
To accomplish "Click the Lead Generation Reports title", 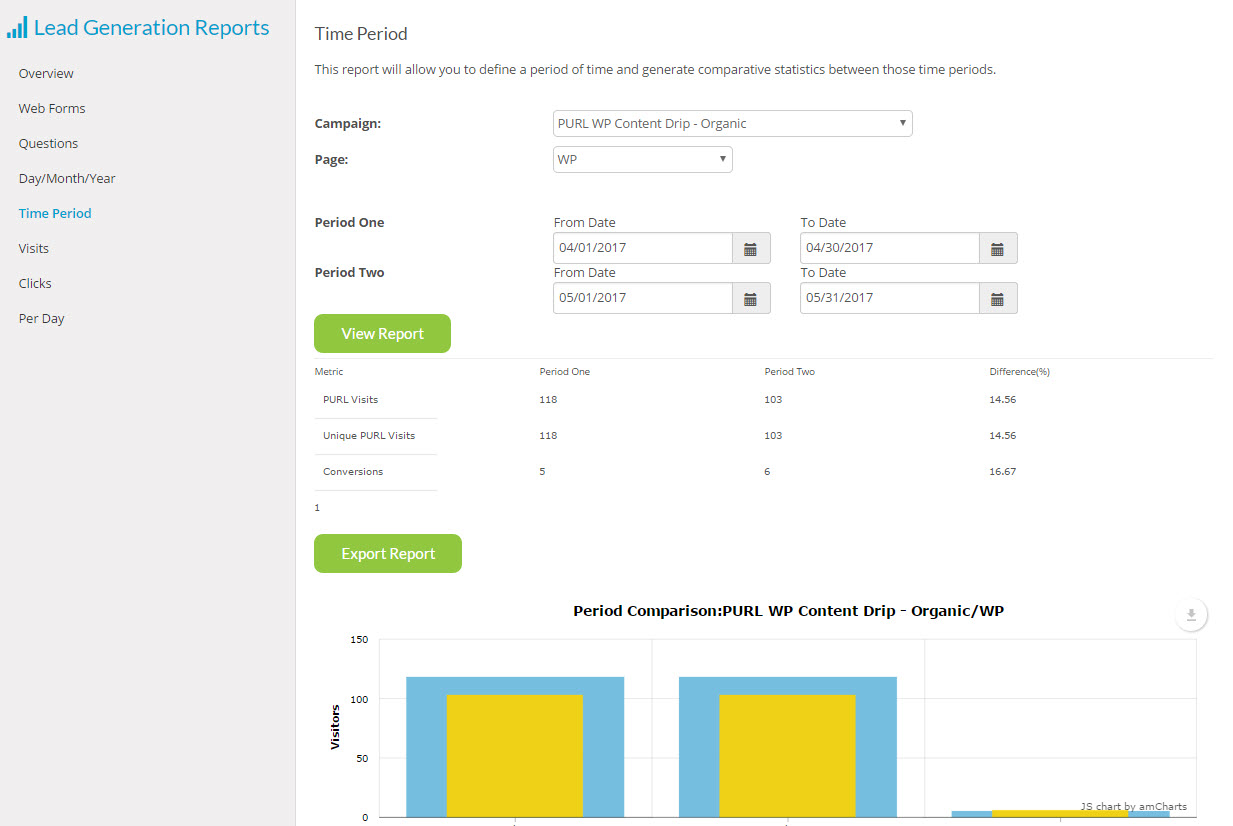I will pyautogui.click(x=151, y=28).
